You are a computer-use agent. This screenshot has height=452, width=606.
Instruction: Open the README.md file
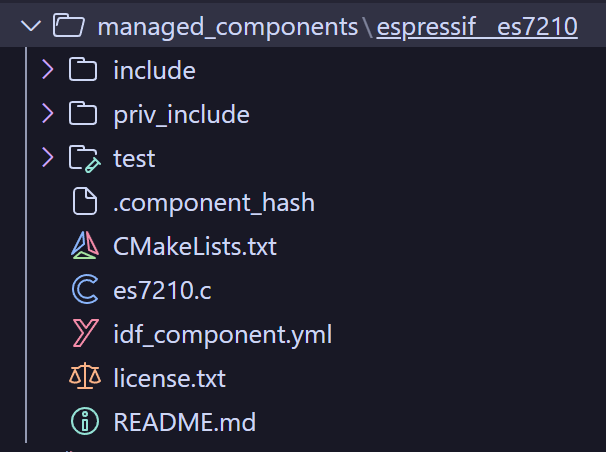click(x=184, y=422)
